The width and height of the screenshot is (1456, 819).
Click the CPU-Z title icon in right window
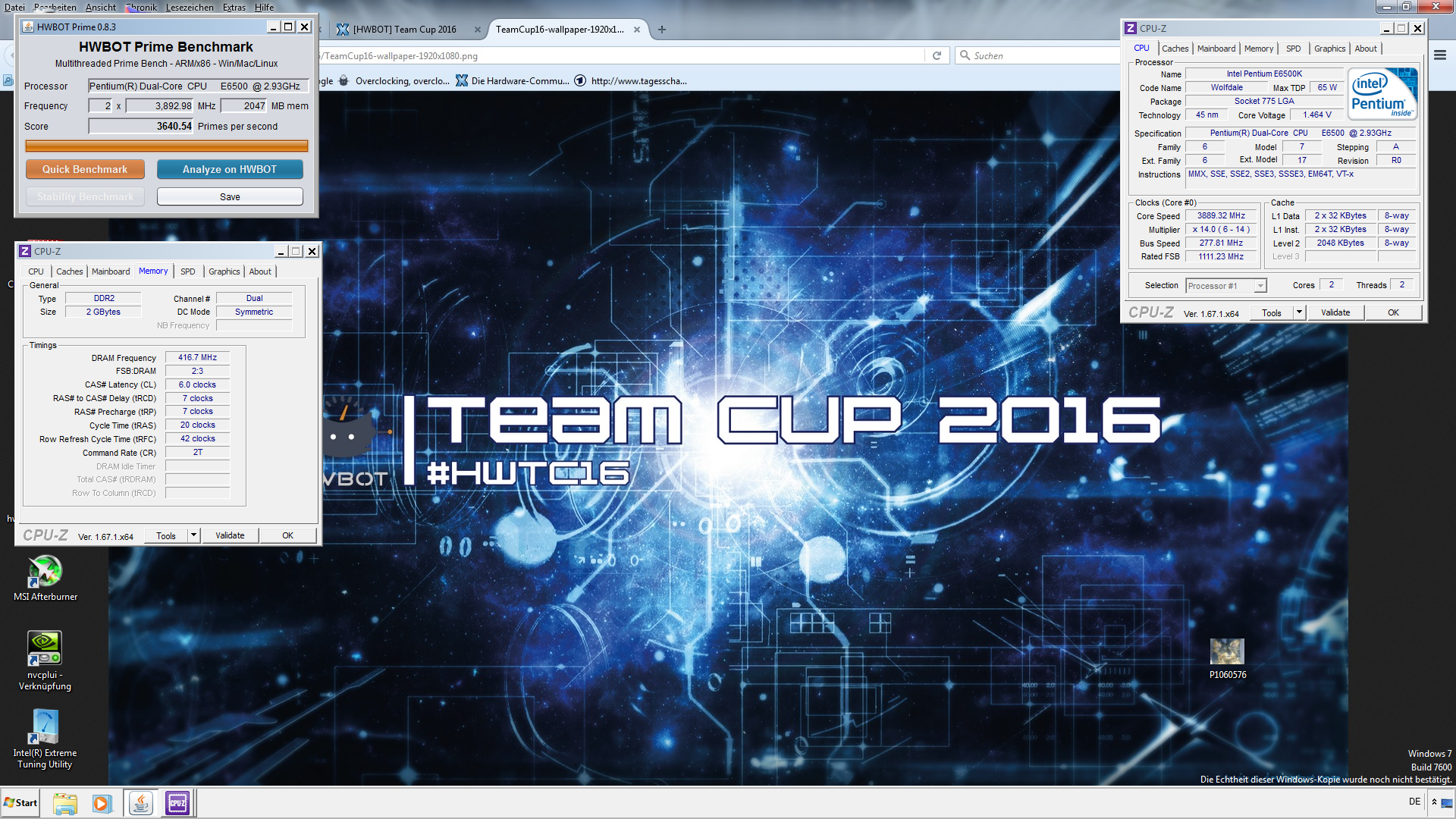1131,28
